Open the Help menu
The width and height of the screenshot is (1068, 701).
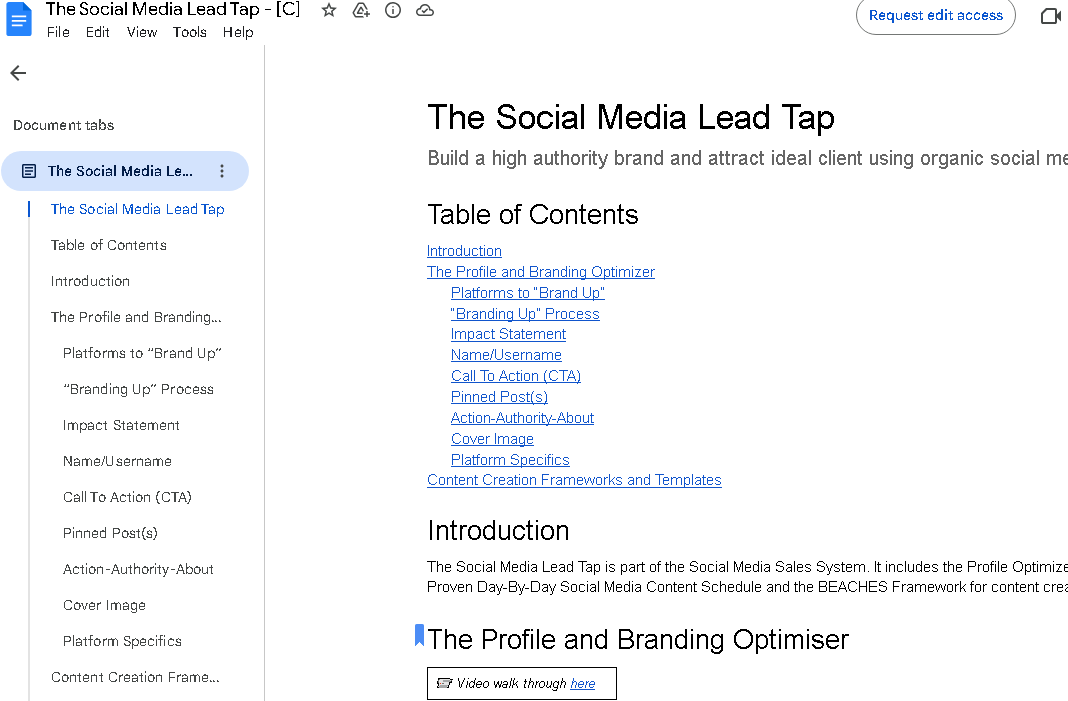(x=238, y=32)
